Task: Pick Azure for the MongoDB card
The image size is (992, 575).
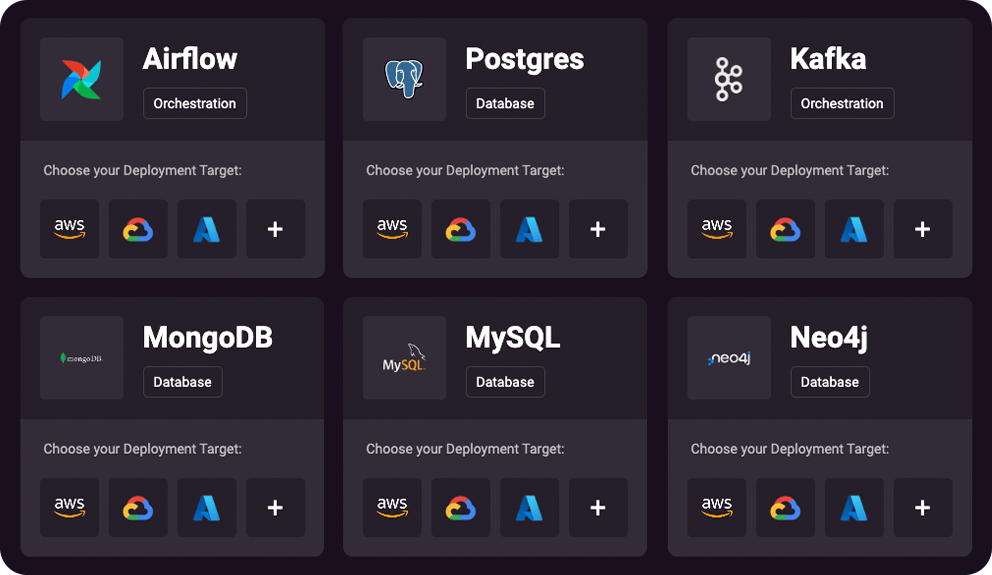Action: tap(207, 507)
